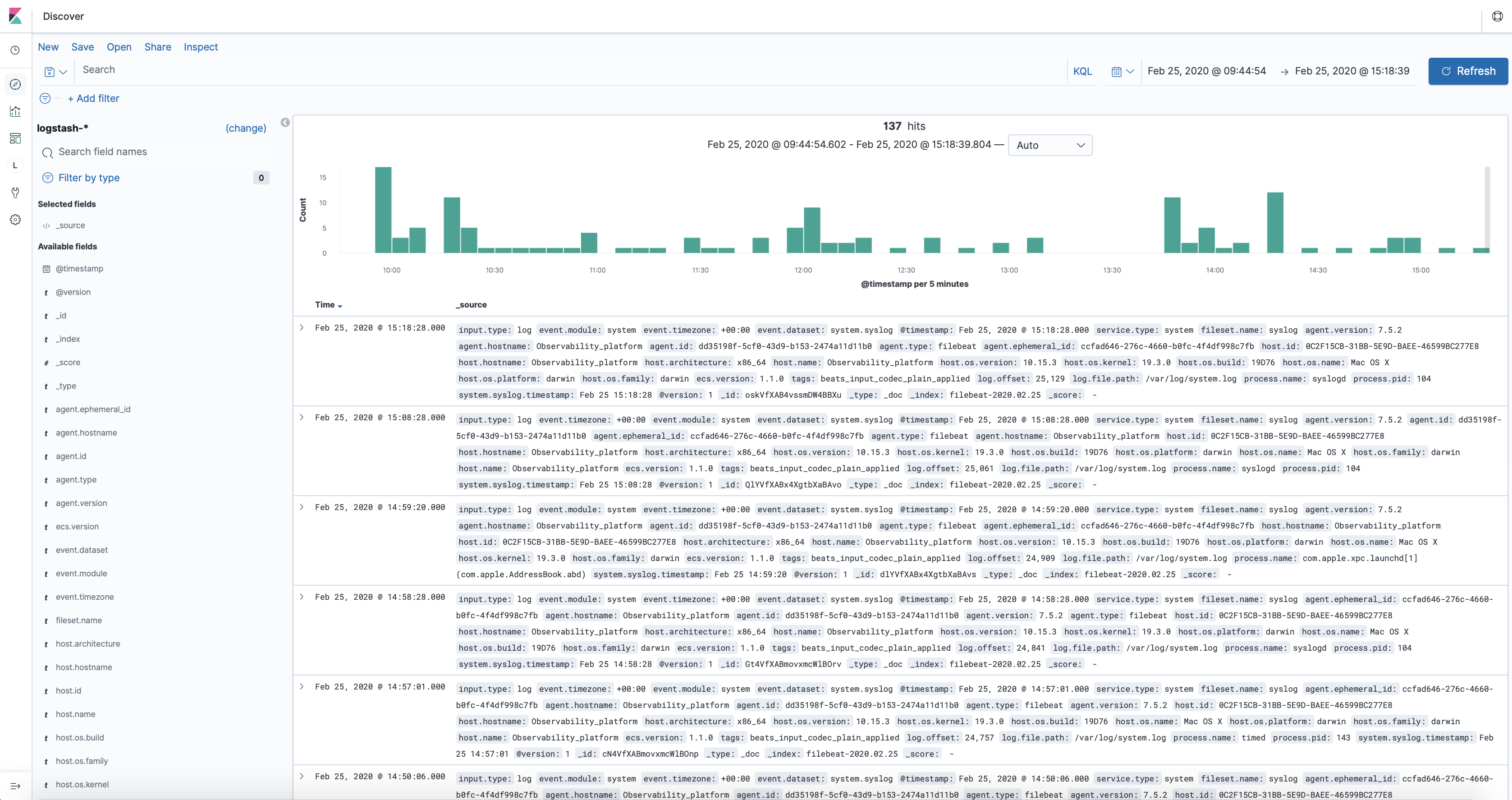The height and width of the screenshot is (800, 1512).
Task: Click the change index pattern link
Action: click(x=245, y=128)
